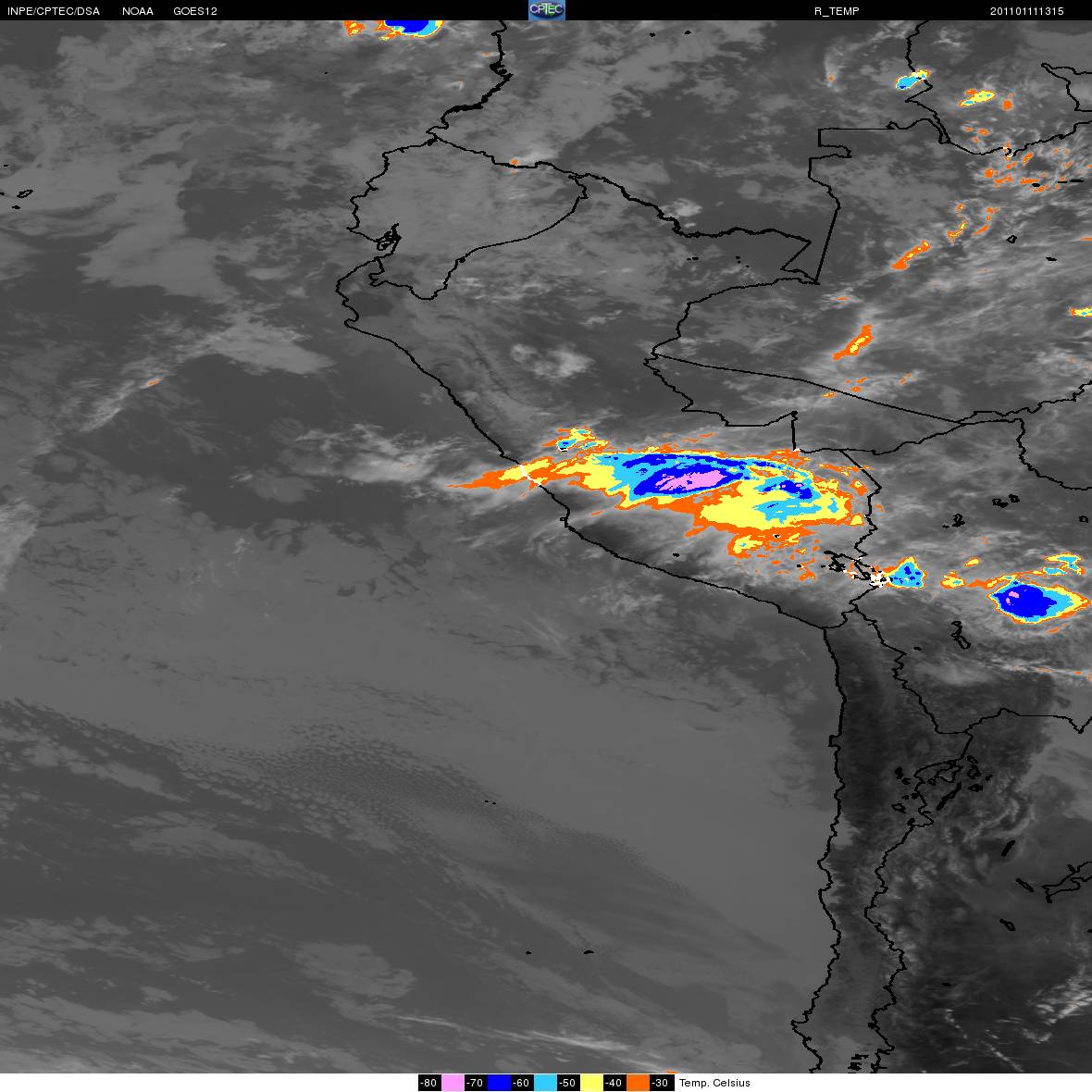Click the NOAA label in header

(x=138, y=11)
